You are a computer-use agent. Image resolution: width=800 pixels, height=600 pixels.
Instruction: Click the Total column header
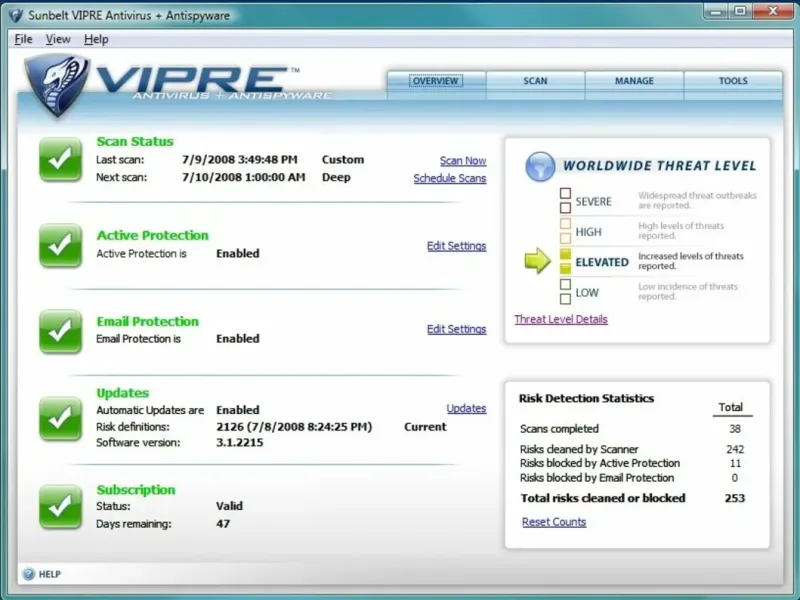(x=731, y=407)
